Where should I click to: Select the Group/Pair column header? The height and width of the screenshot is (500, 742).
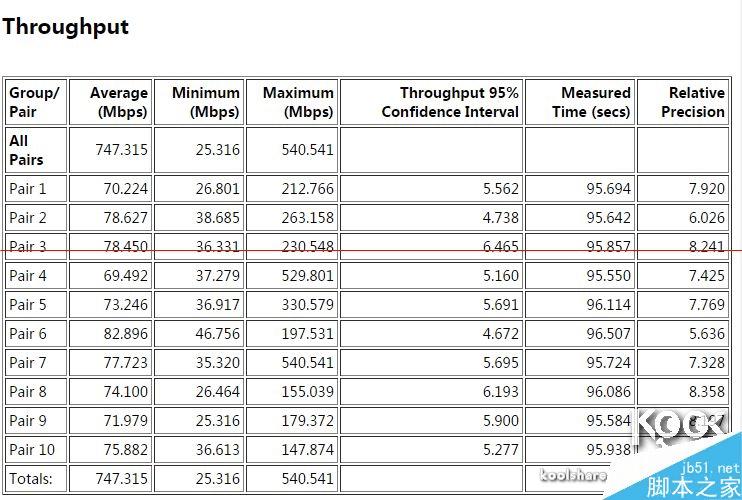point(35,102)
